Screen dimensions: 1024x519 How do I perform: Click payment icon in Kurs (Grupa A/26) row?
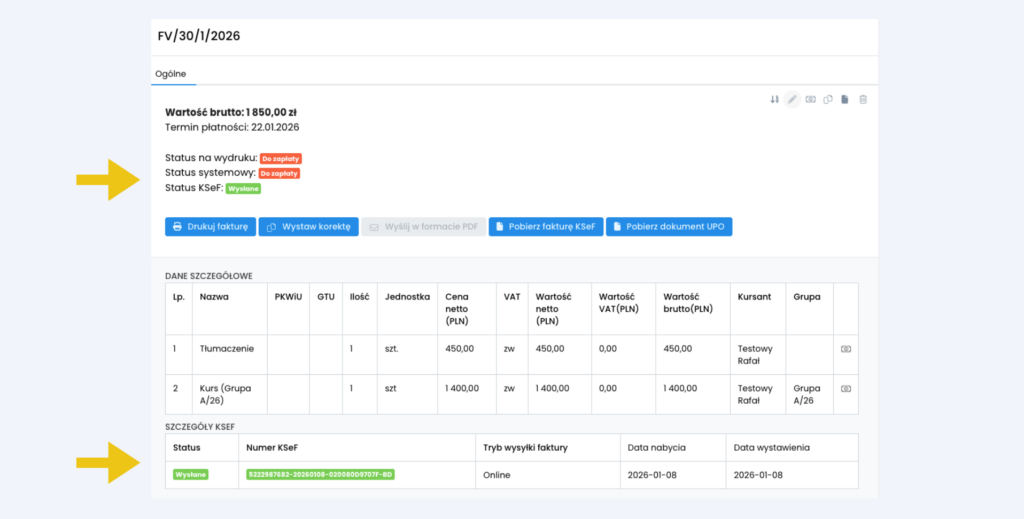click(x=845, y=388)
